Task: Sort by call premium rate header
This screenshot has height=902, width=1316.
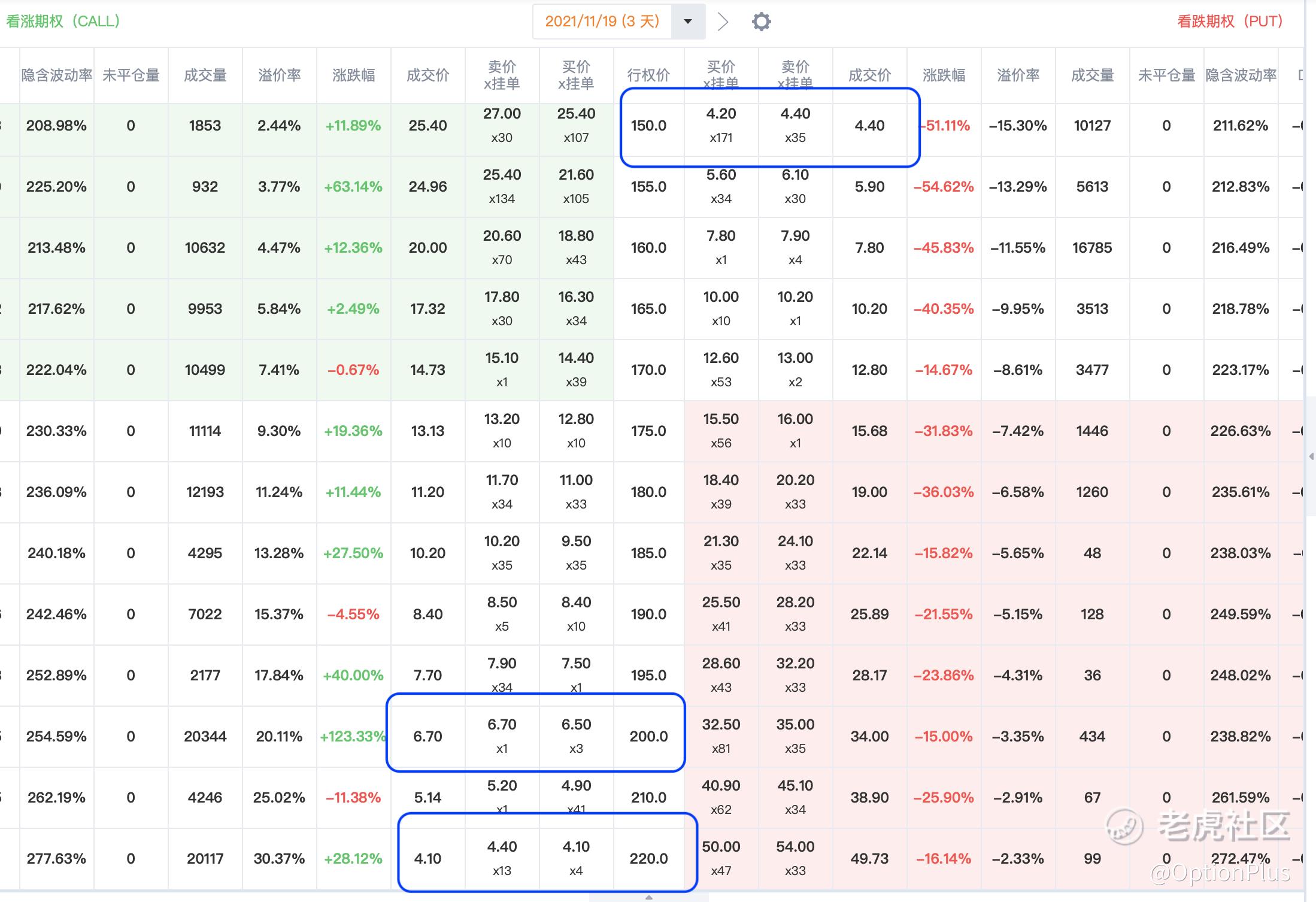Action: tap(279, 75)
